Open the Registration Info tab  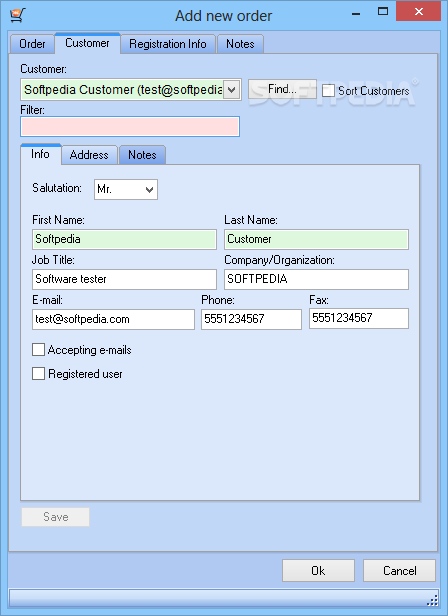point(168,44)
